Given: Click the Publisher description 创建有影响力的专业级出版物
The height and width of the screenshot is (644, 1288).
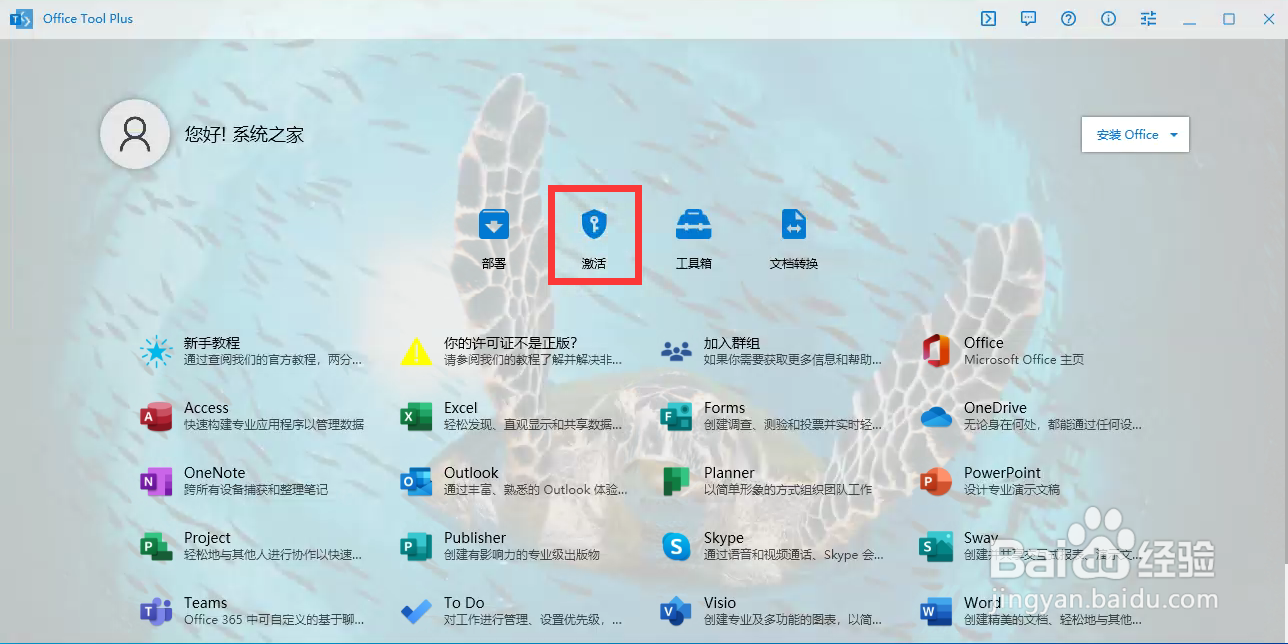Looking at the screenshot, I should point(522,554).
